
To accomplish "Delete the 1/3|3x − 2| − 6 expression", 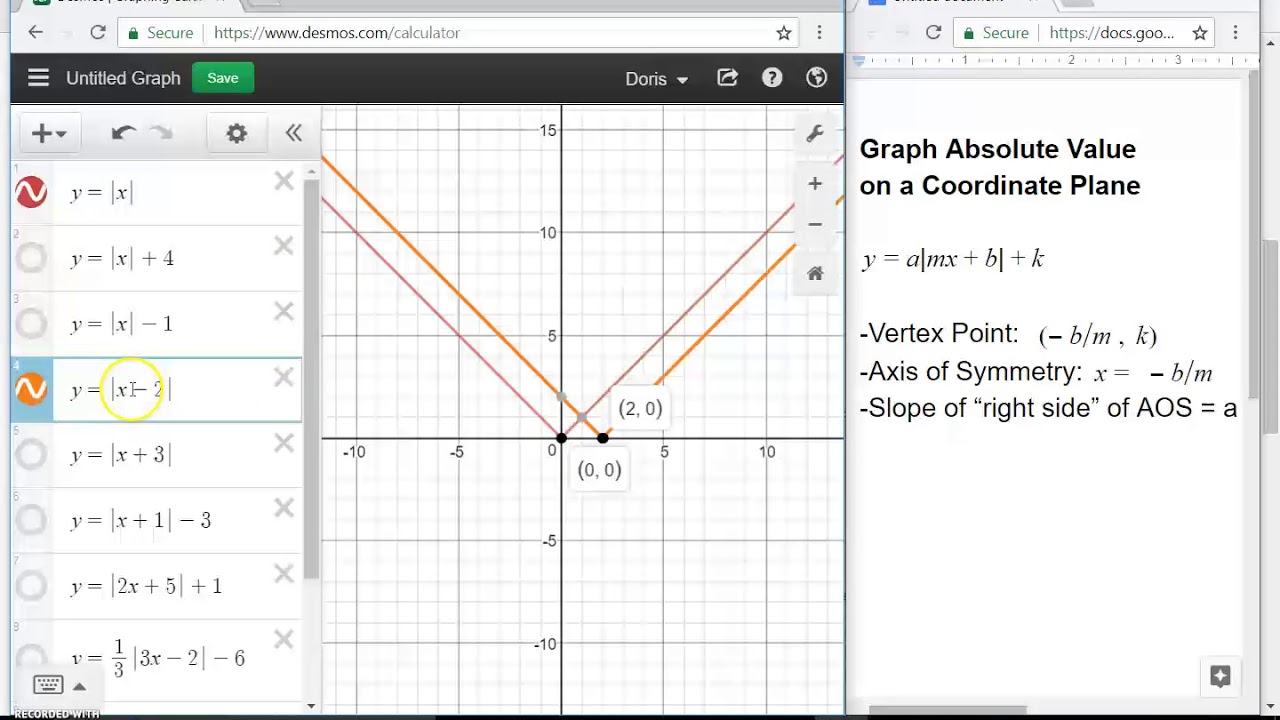I will pos(284,640).
